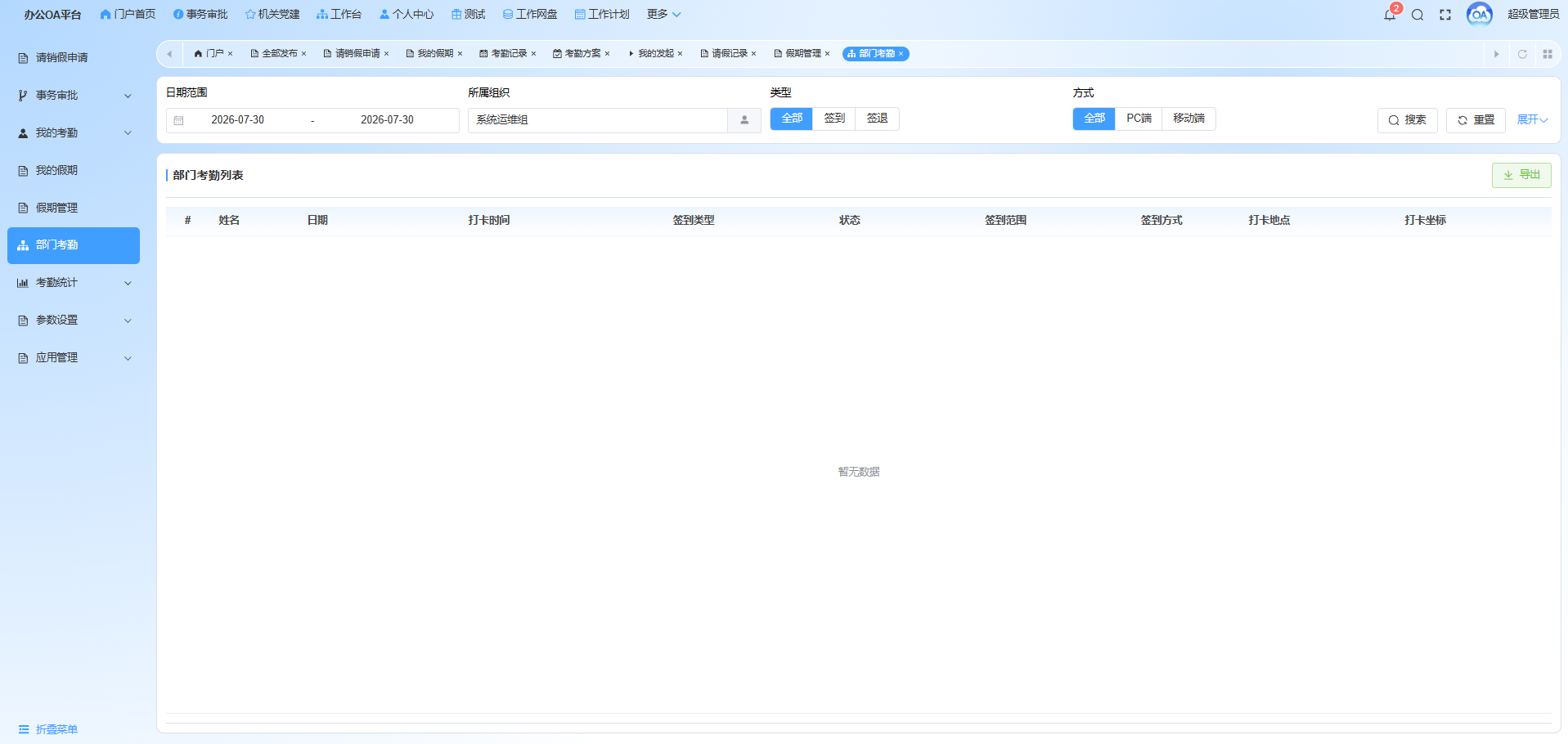The height and width of the screenshot is (744, 1568).
Task: Close the 请假记录 tab
Action: point(754,54)
